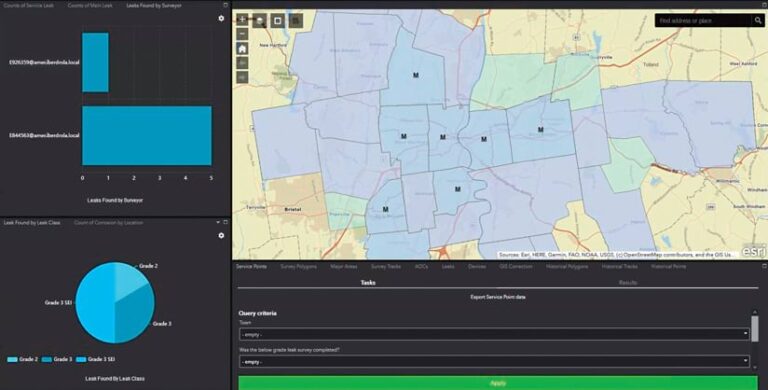Open the Historical Points tab
Image resolution: width=768 pixels, height=390 pixels.
click(668, 267)
